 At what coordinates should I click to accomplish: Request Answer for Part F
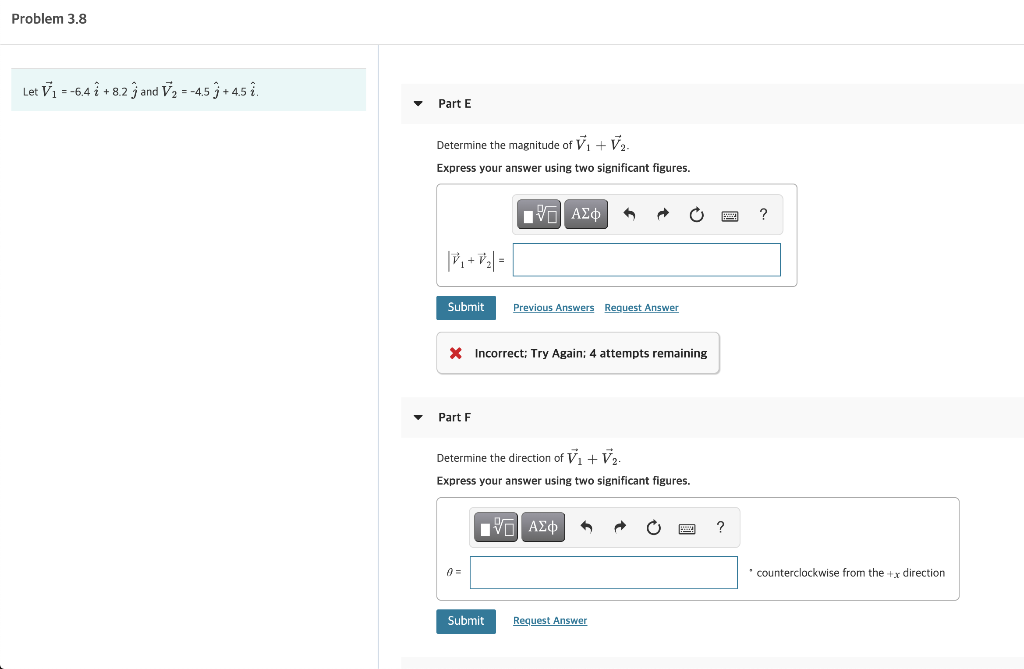click(549, 621)
